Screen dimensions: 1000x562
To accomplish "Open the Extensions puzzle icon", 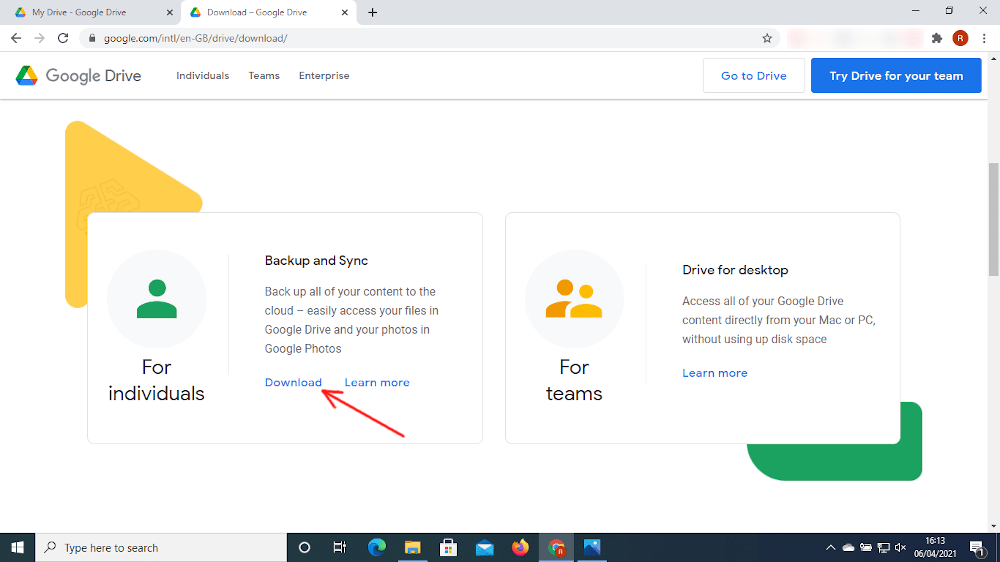I will (937, 38).
